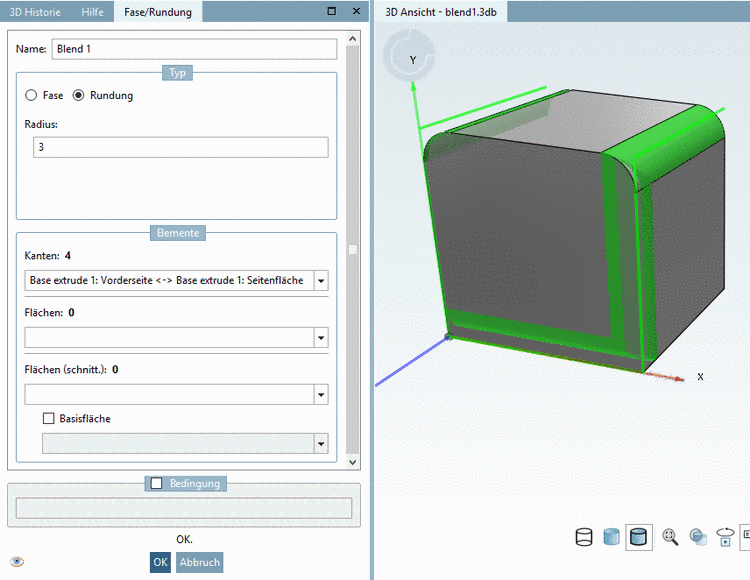Click the X axis label in 3D view
The height and width of the screenshot is (580, 750).
point(700,377)
